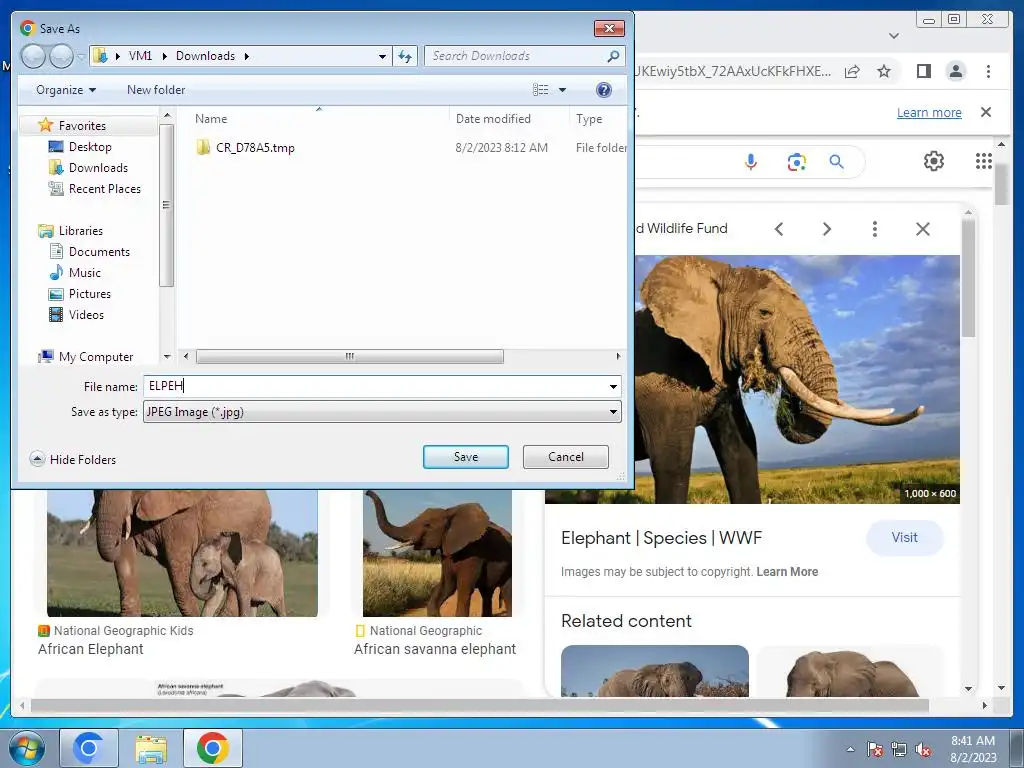Click Google voice search microphone
The image size is (1024, 768).
click(750, 161)
